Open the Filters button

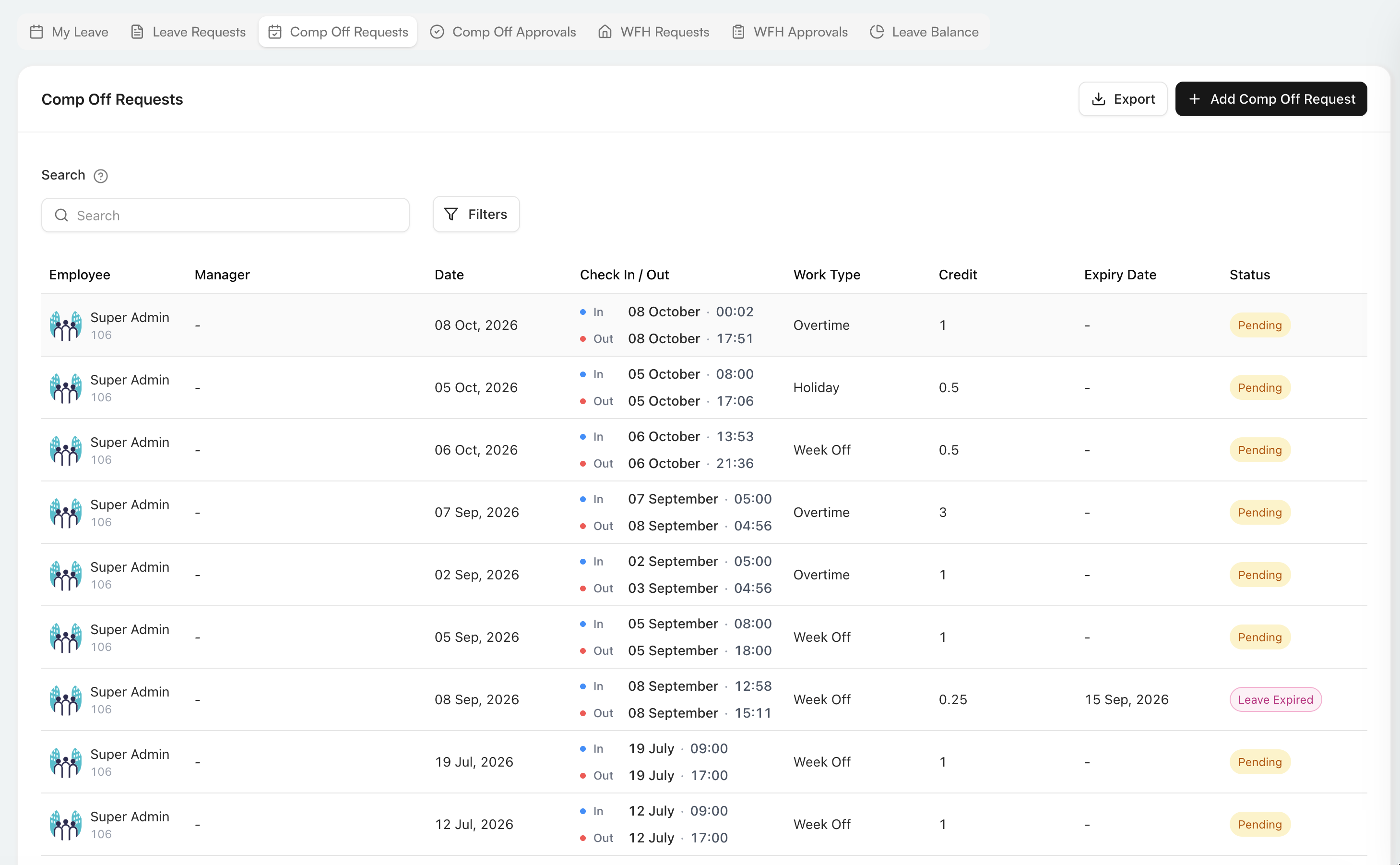pyautogui.click(x=476, y=214)
